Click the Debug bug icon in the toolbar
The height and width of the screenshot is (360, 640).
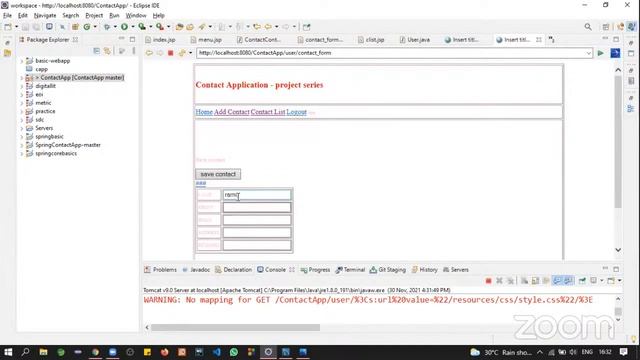[107, 27]
